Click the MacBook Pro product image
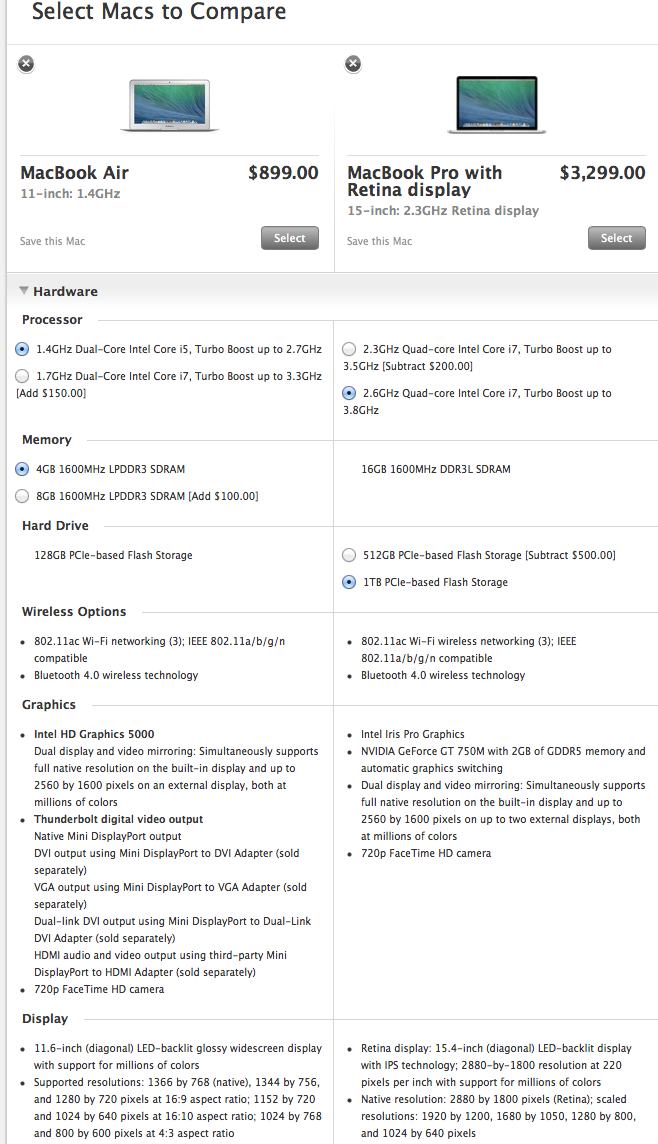 click(497, 105)
